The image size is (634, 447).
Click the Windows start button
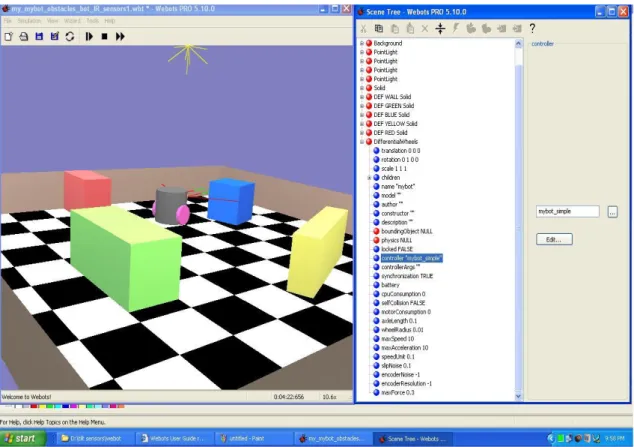[x=23, y=439]
